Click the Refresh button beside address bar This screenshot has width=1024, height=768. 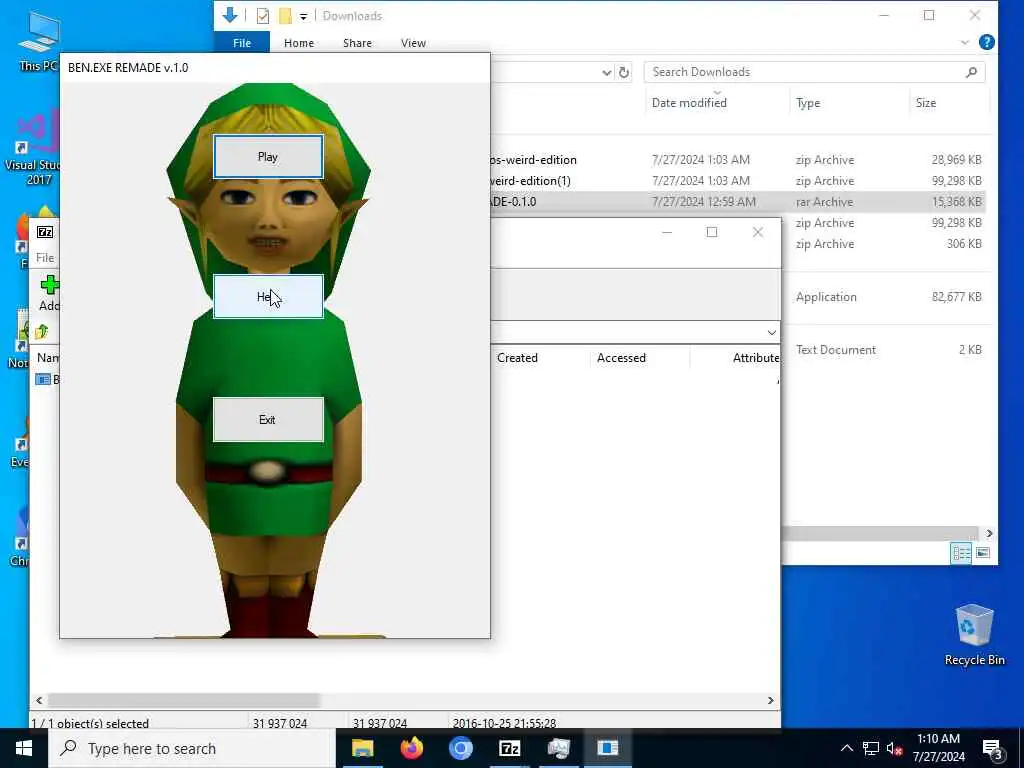click(624, 72)
